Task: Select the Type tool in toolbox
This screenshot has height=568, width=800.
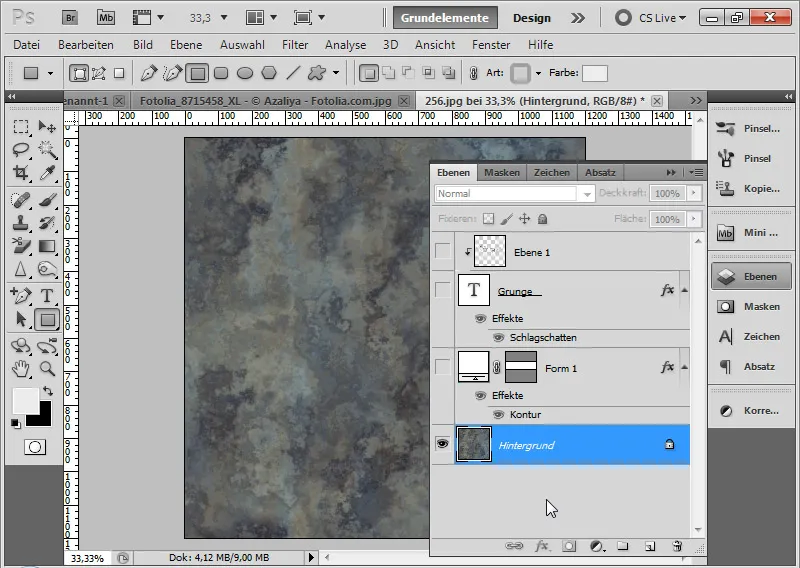Action: tap(47, 295)
